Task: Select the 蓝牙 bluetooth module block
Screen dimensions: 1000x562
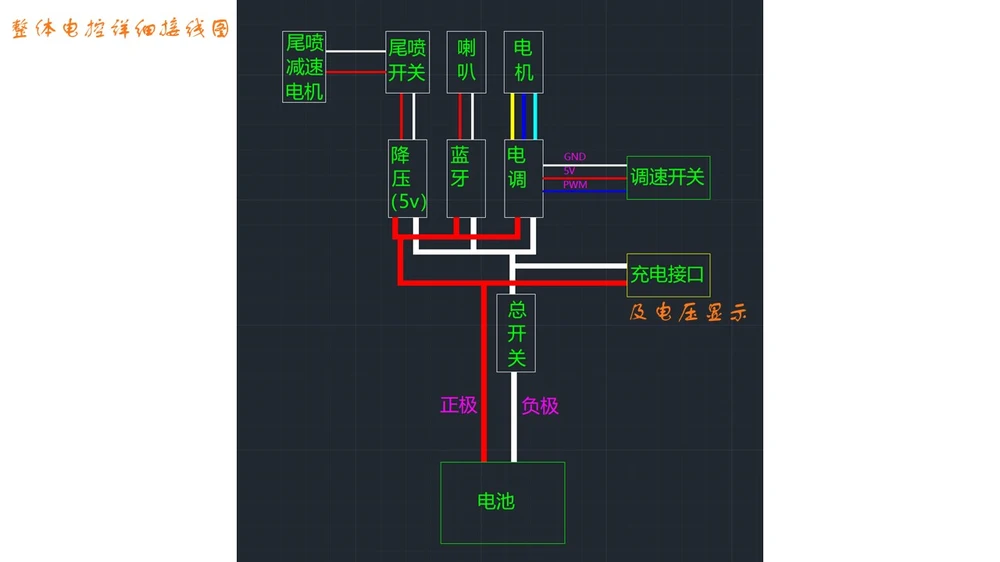Action: coord(466,179)
